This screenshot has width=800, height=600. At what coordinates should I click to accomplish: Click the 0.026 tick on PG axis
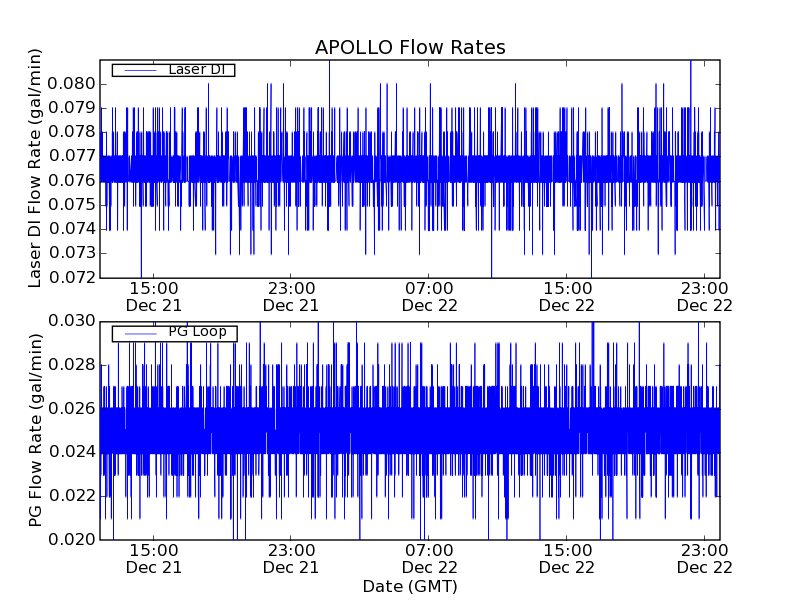pos(75,408)
